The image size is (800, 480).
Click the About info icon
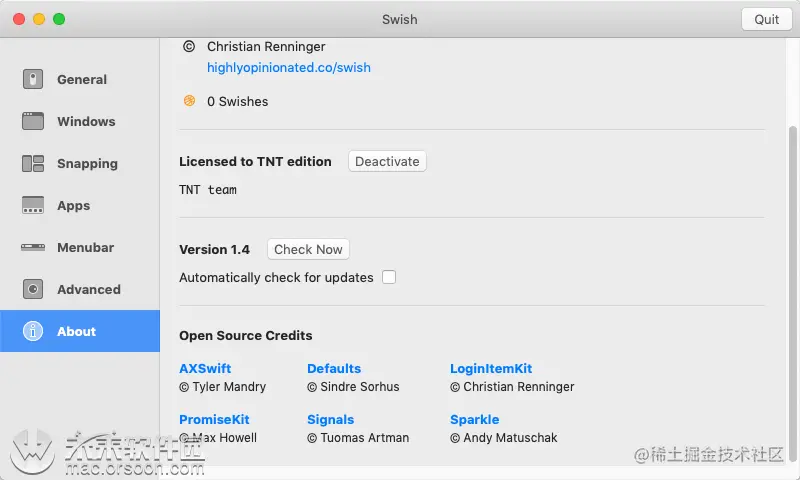33,332
